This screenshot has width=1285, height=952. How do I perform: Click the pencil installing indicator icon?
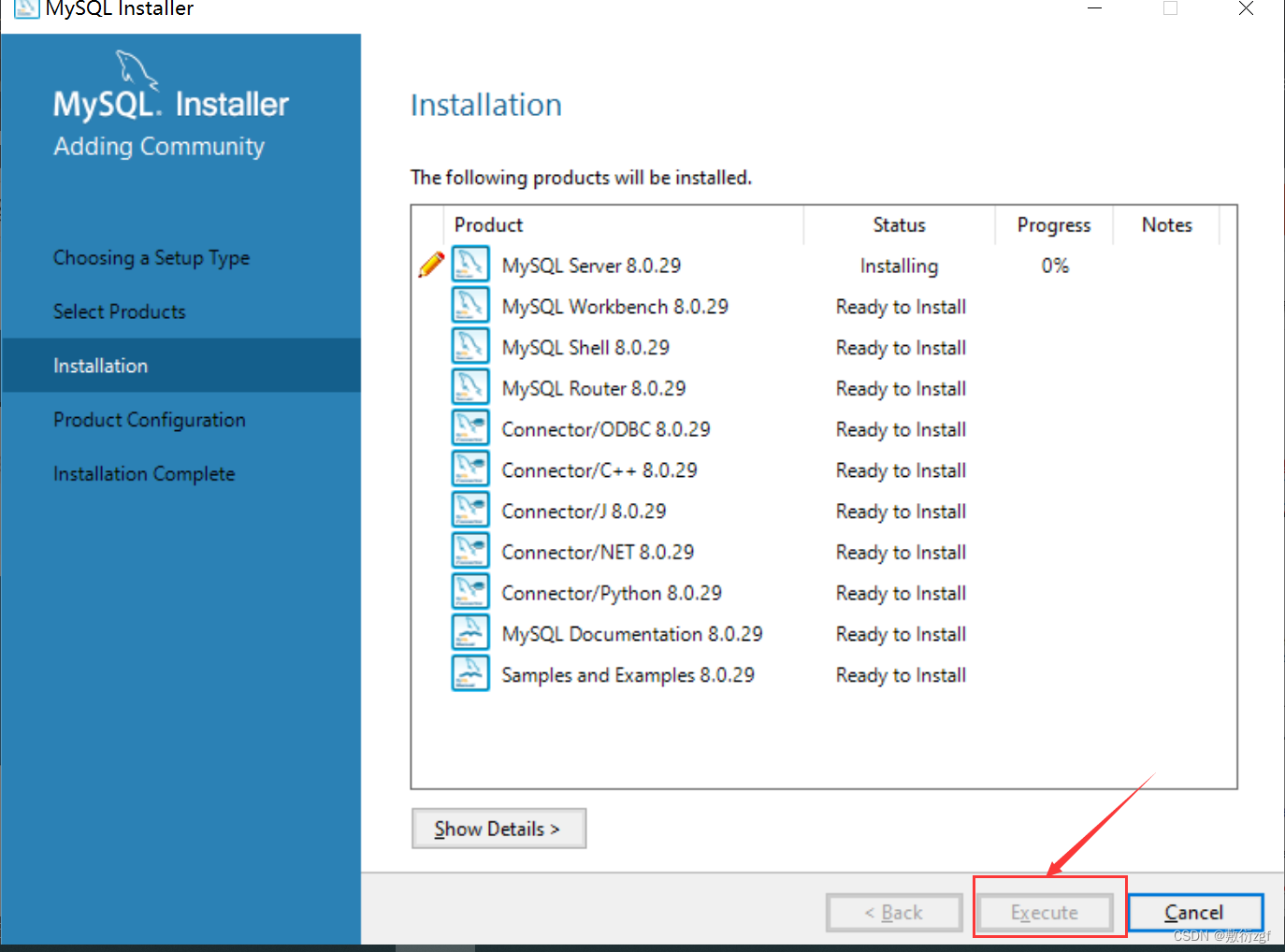[x=431, y=265]
